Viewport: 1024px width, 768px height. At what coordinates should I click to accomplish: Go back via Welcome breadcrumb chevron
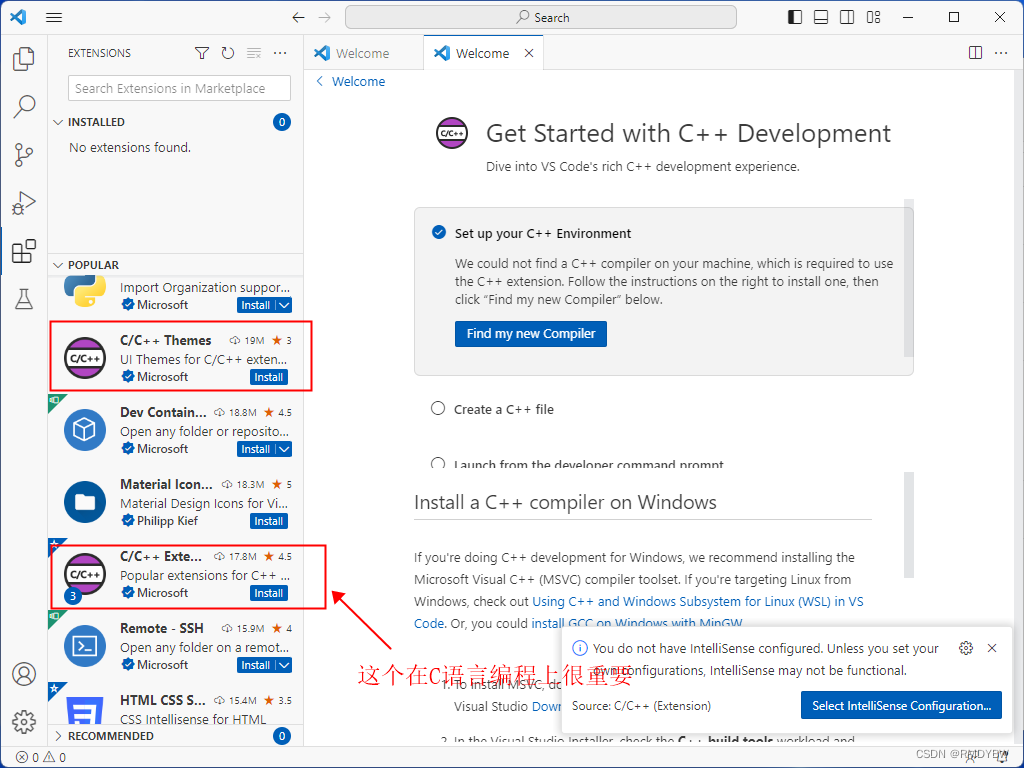(320, 81)
